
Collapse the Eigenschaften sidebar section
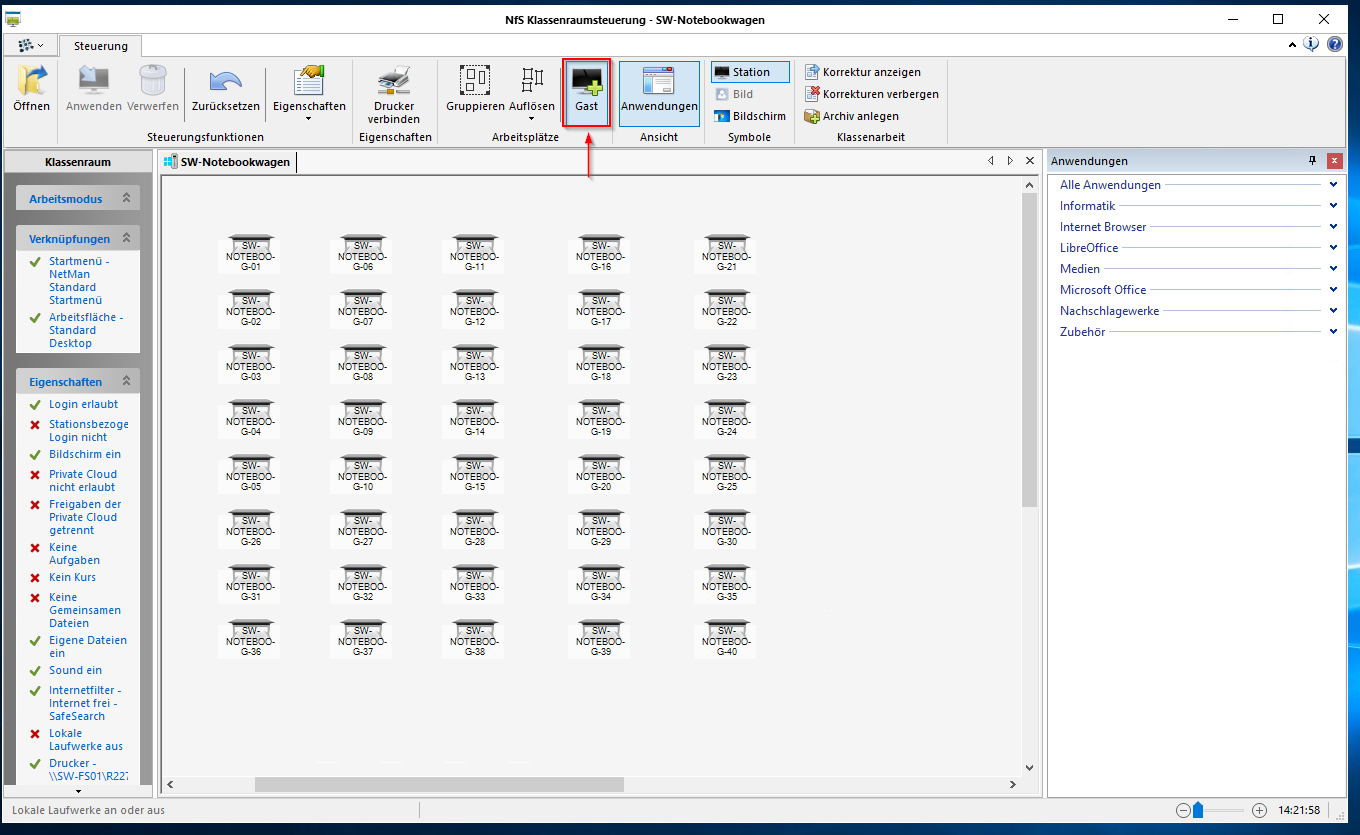126,382
